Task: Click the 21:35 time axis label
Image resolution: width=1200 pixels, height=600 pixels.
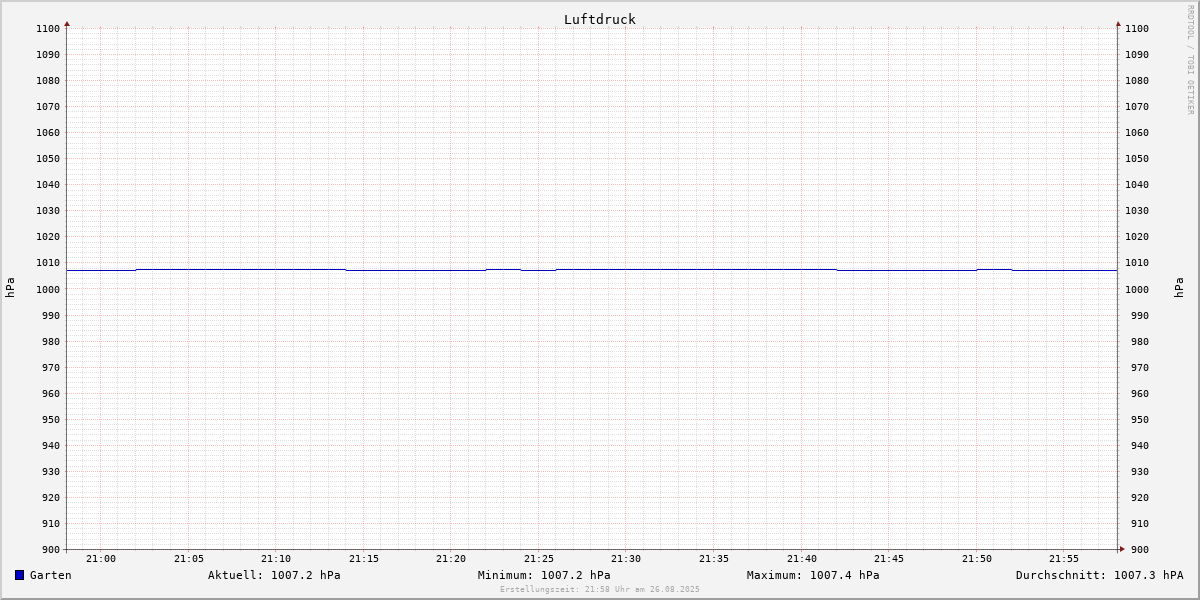Action: pyautogui.click(x=714, y=559)
